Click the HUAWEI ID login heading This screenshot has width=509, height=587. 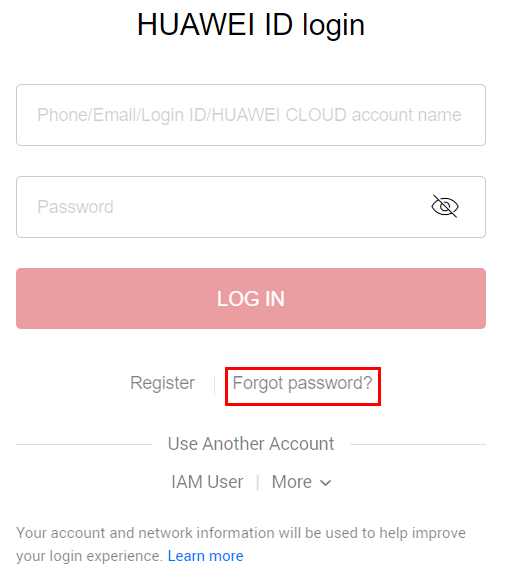pos(251,25)
